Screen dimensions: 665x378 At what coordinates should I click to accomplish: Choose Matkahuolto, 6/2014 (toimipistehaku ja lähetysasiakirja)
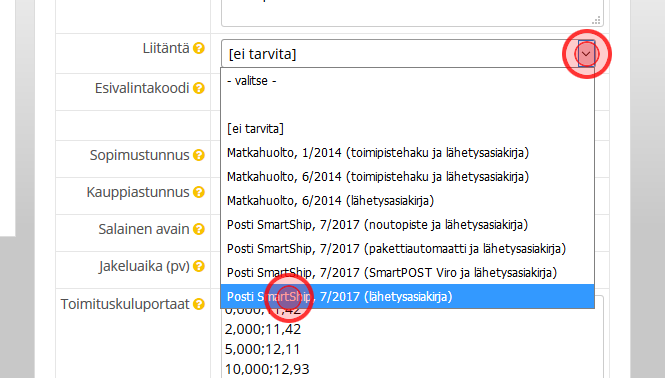407,176
